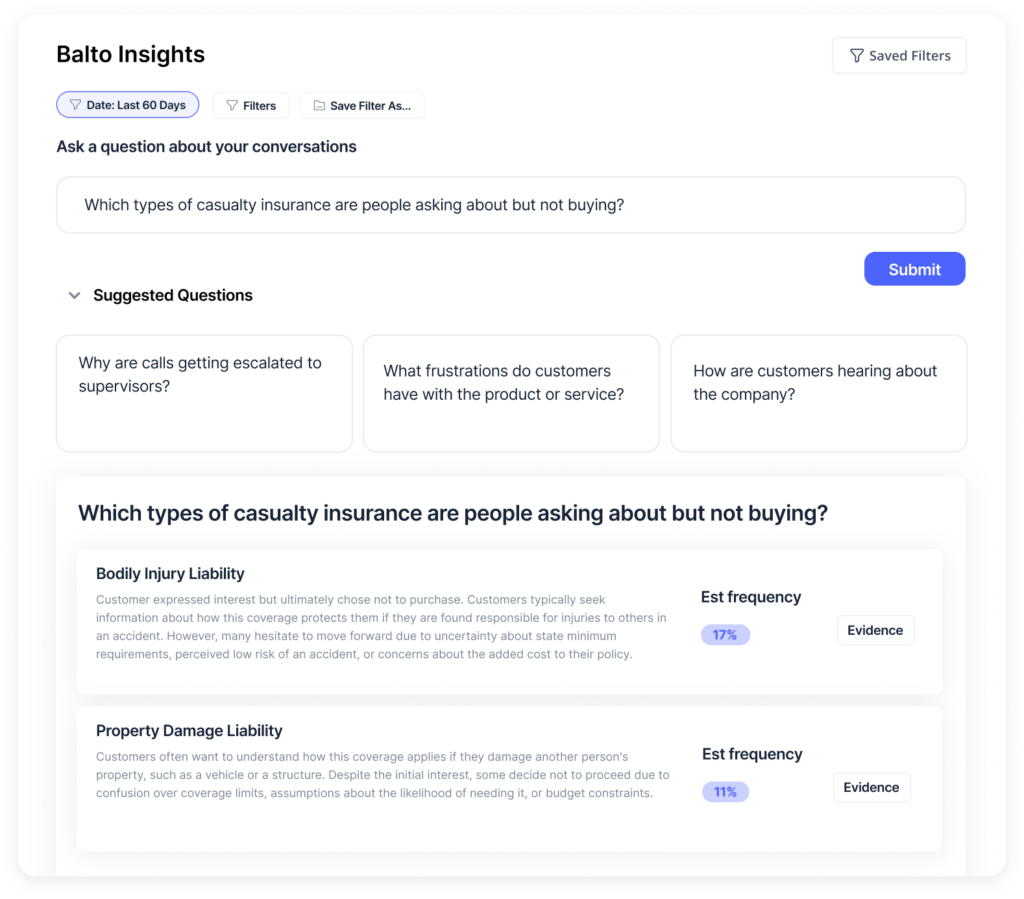This screenshot has width=1024, height=899.
Task: Select 'What frustrations do customers have' suggestion
Action: (511, 394)
